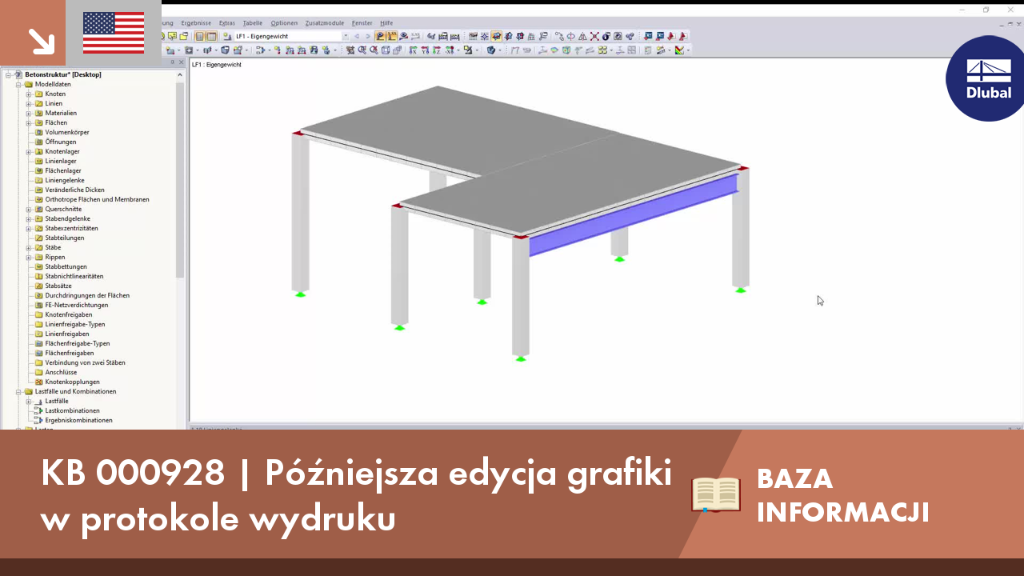Click the red X icon in the top toolbar

click(594, 37)
